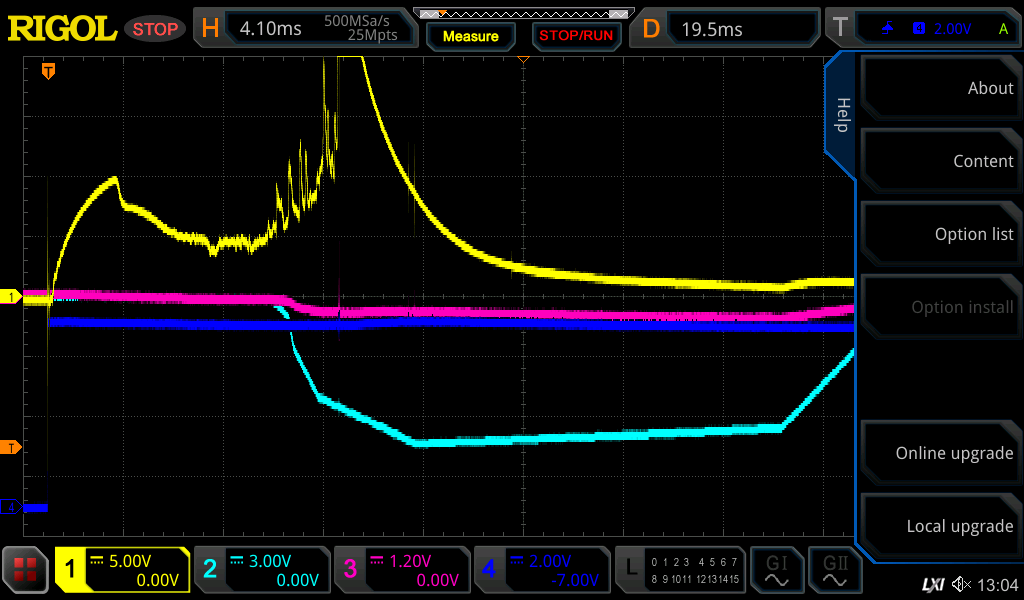Viewport: 1024px width, 600px height.
Task: Open the GII signal generator icon
Action: (x=834, y=570)
